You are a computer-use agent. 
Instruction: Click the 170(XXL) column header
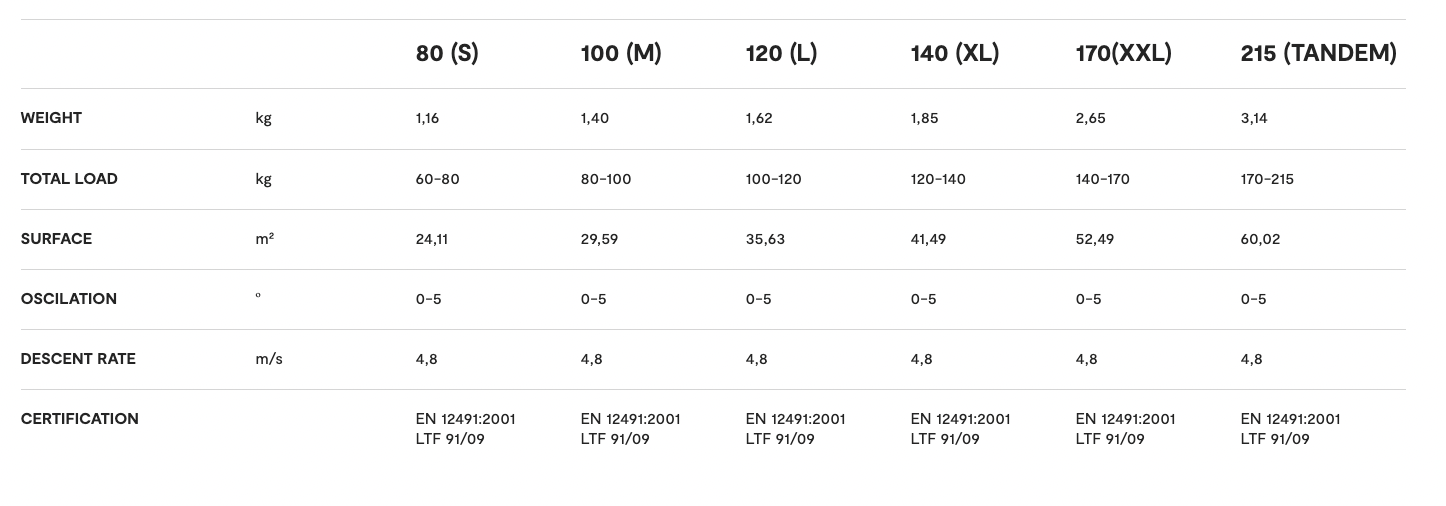pos(1123,54)
